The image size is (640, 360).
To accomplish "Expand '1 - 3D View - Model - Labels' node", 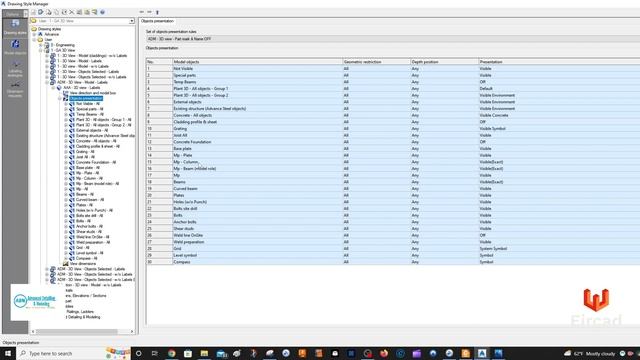I will tap(47, 61).
